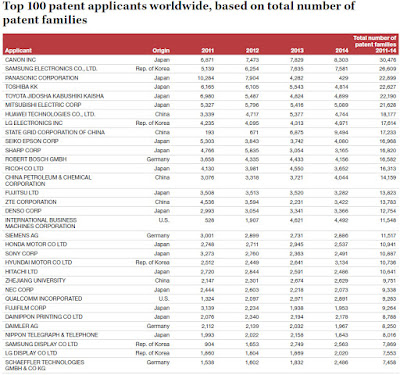Viewport: 400px width, 375px height.
Task: Click Panasonic's 2011 value 10,284
Action: coord(206,78)
